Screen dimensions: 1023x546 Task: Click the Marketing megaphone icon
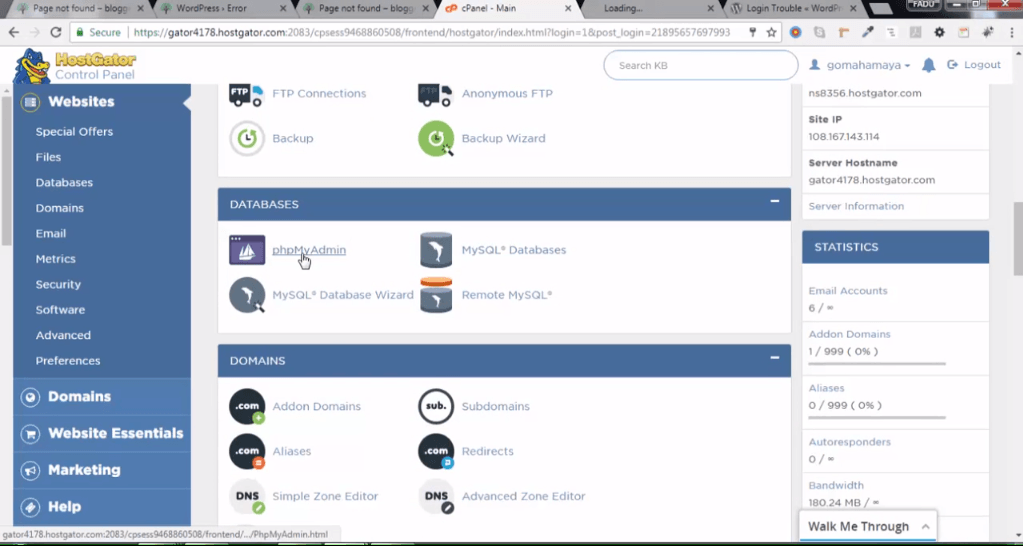click(x=30, y=470)
